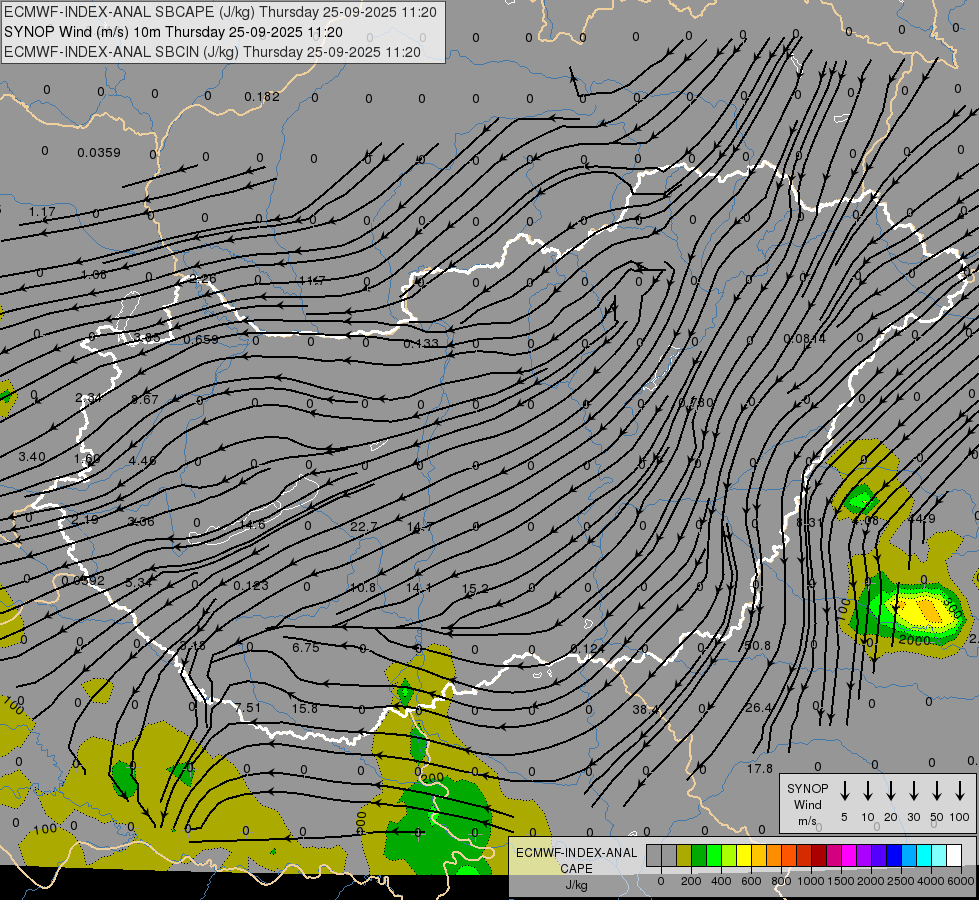Click the map value 4.46

point(142,461)
